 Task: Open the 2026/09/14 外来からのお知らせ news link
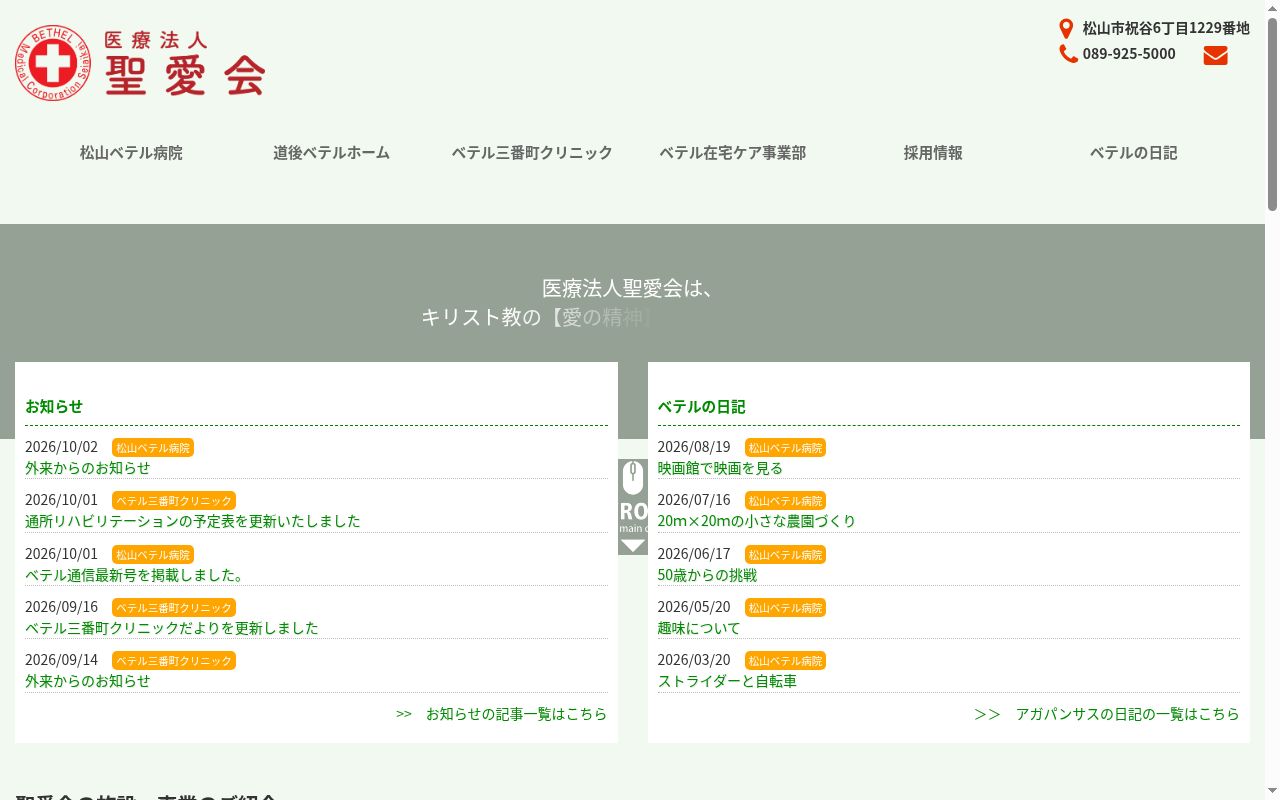[x=88, y=681]
